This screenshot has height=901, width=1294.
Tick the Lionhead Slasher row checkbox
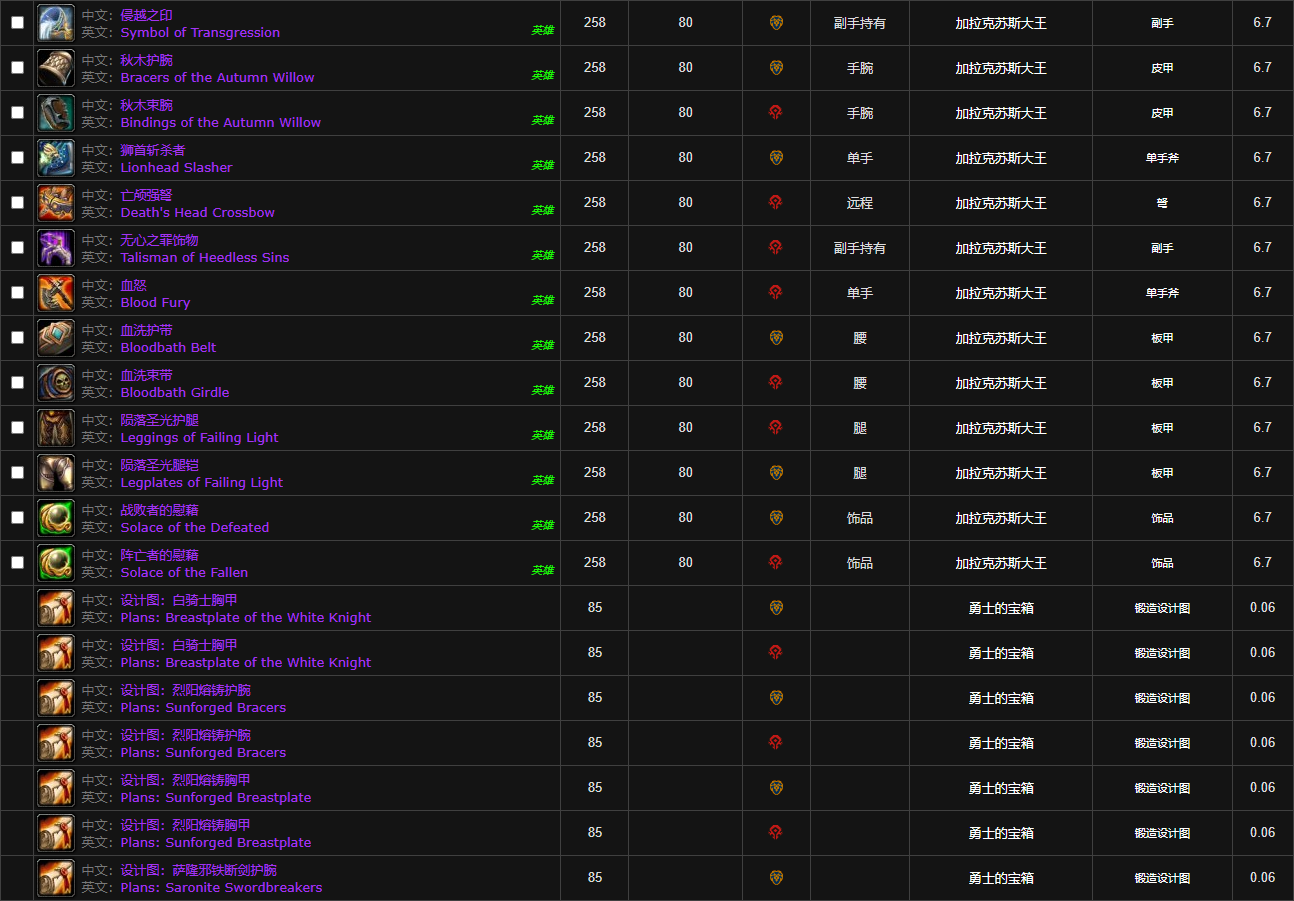click(x=17, y=158)
